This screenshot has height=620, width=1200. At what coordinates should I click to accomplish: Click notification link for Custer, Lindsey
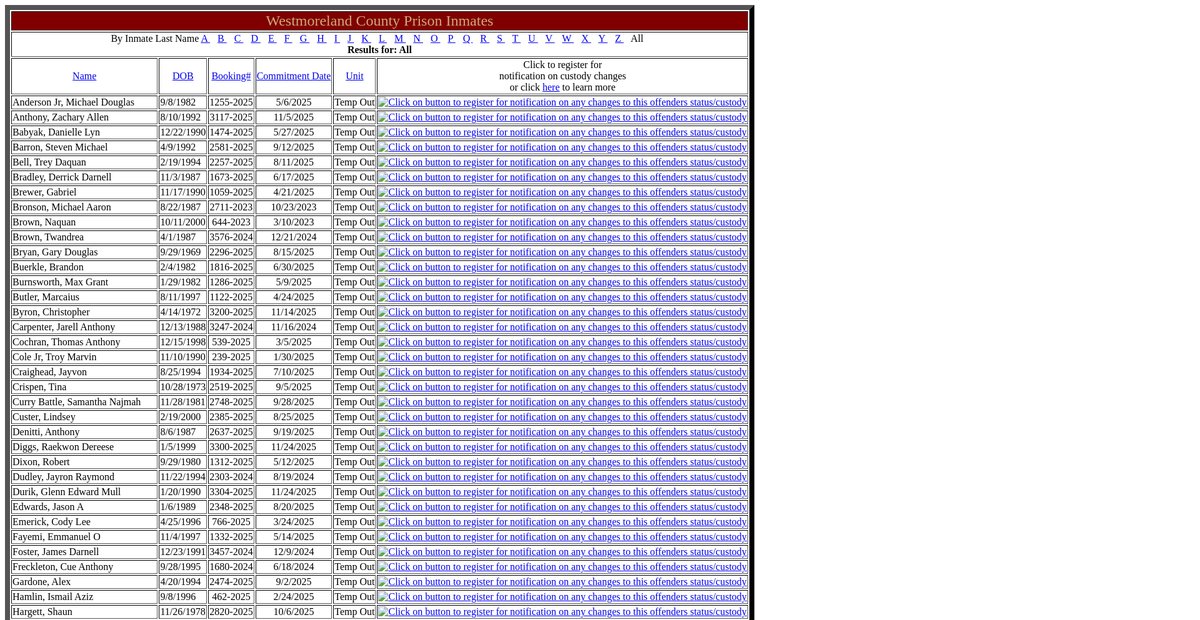562,417
